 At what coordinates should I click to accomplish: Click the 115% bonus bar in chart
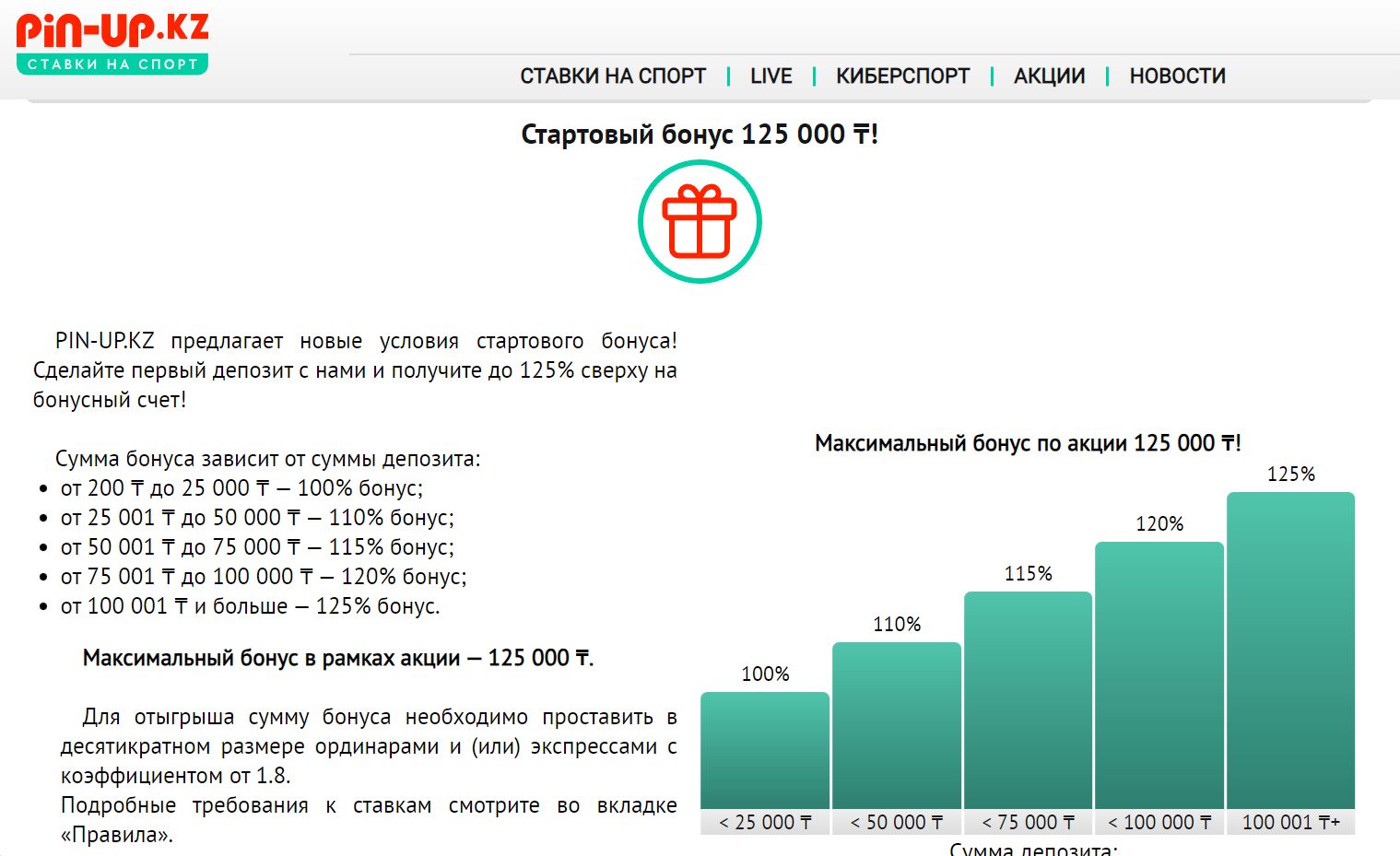(x=1028, y=700)
